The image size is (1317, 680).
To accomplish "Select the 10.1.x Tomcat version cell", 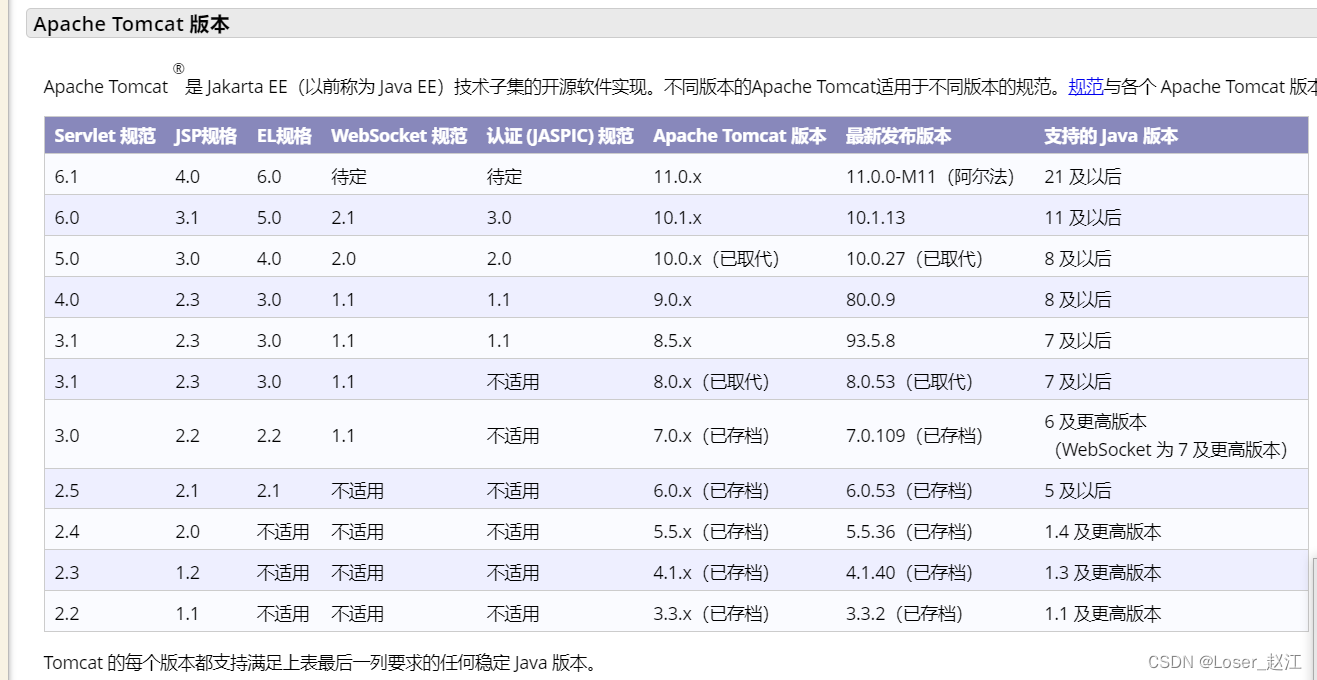I will (x=678, y=218).
